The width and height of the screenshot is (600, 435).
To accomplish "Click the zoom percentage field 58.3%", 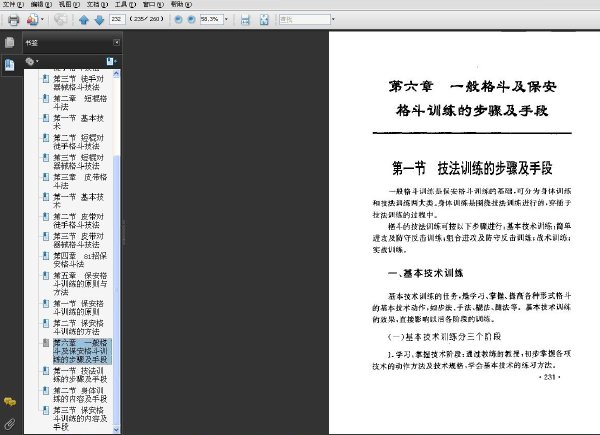I will click(211, 19).
